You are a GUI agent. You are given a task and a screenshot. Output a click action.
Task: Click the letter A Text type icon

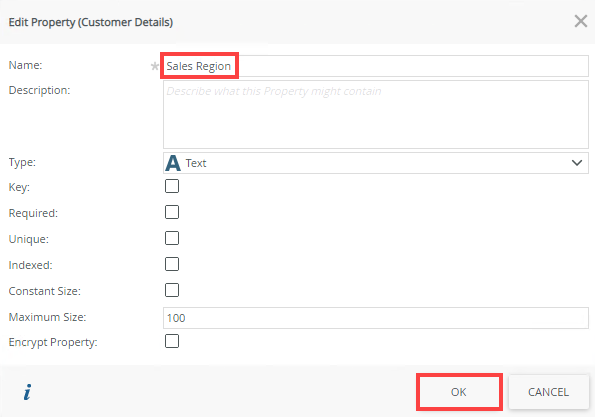(x=173, y=163)
